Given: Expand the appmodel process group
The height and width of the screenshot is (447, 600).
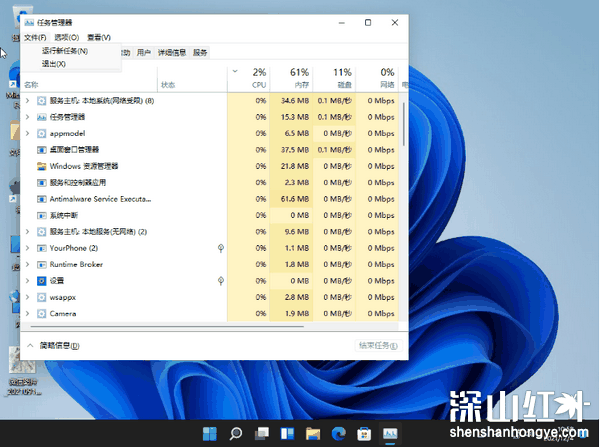Looking at the screenshot, I should coord(27,134).
